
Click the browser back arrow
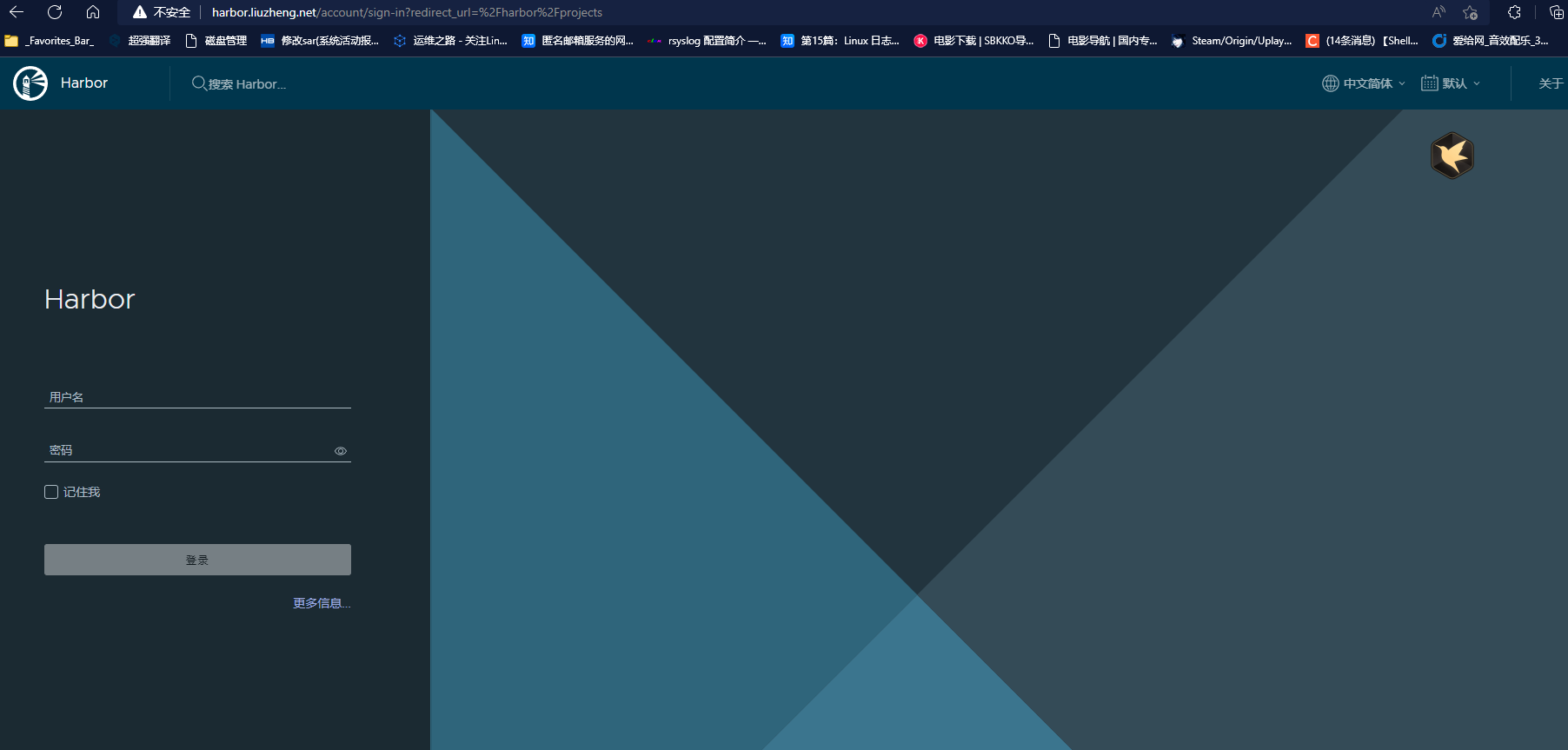pyautogui.click(x=17, y=12)
